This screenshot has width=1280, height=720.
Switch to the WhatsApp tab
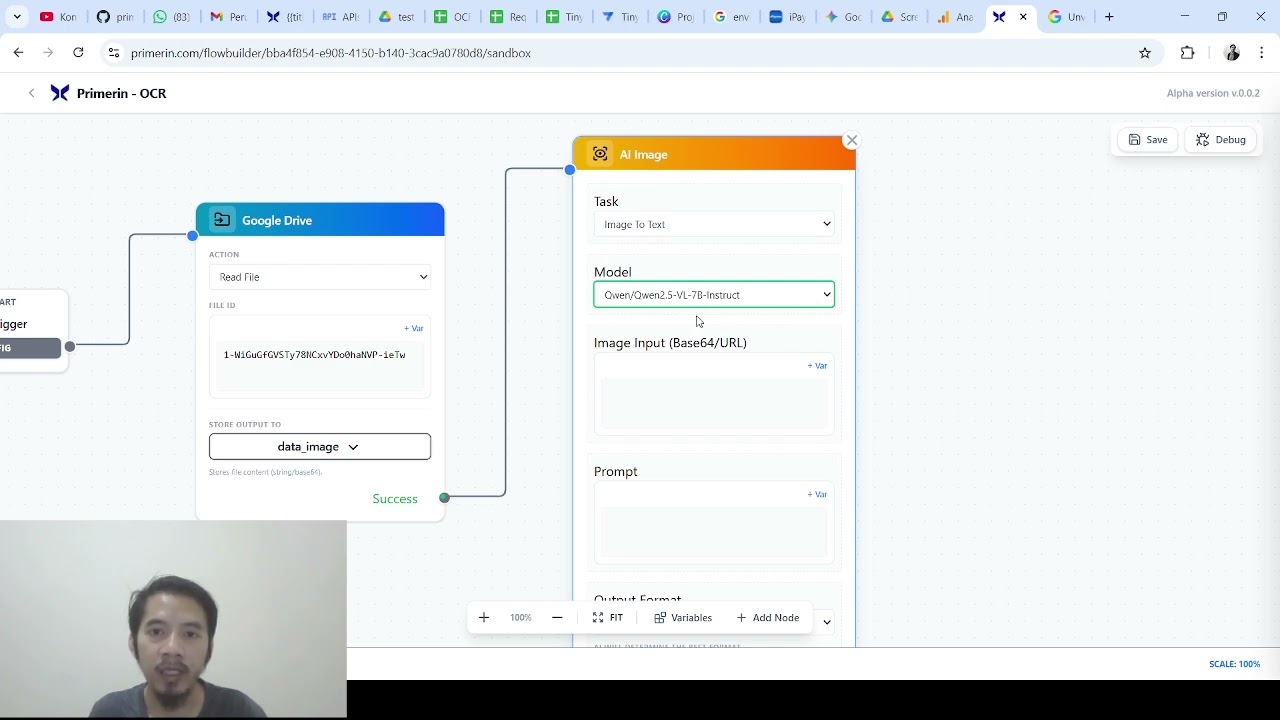pos(171,17)
